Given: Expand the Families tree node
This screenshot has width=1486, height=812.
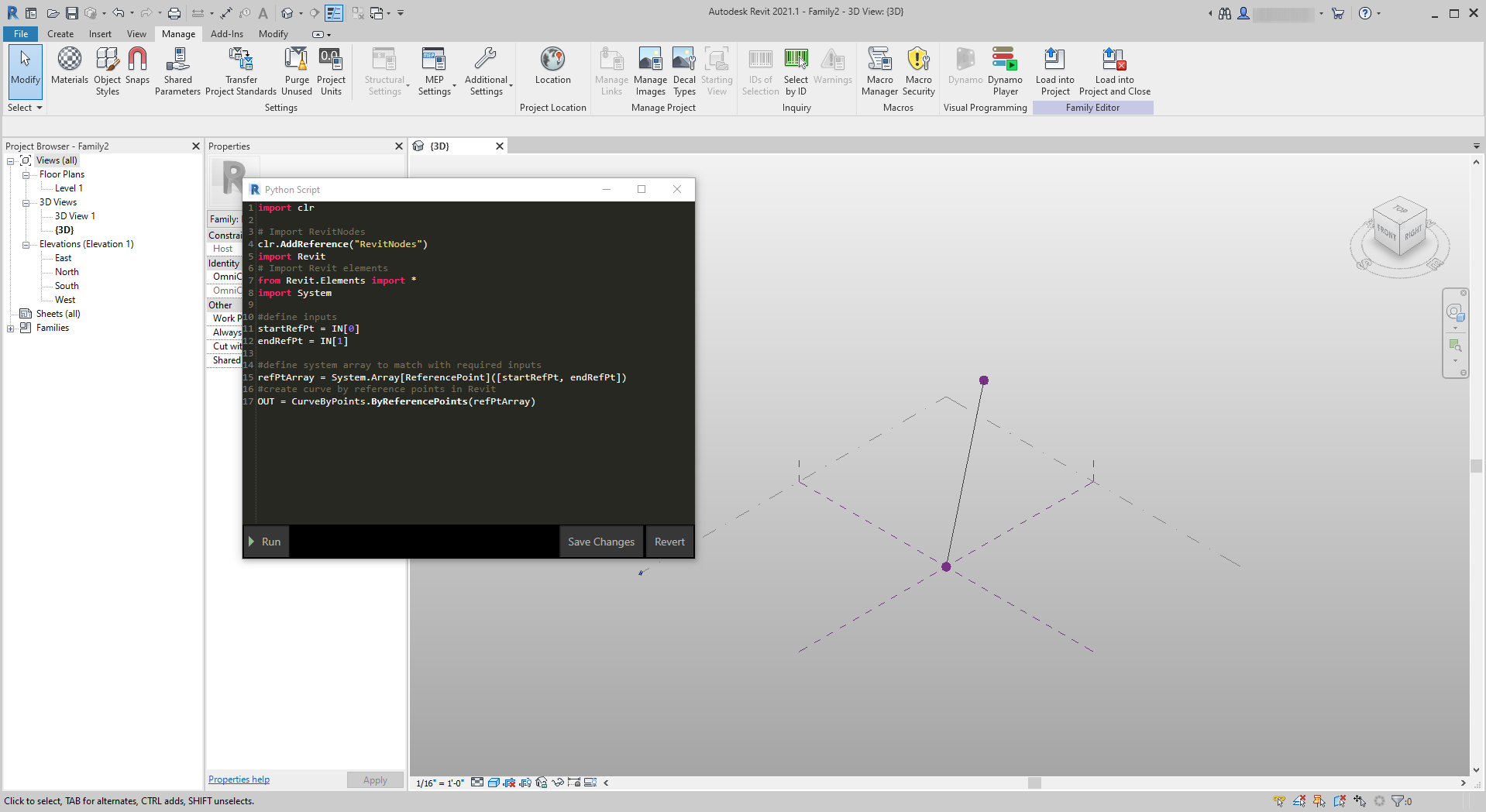Looking at the screenshot, I should [11, 329].
